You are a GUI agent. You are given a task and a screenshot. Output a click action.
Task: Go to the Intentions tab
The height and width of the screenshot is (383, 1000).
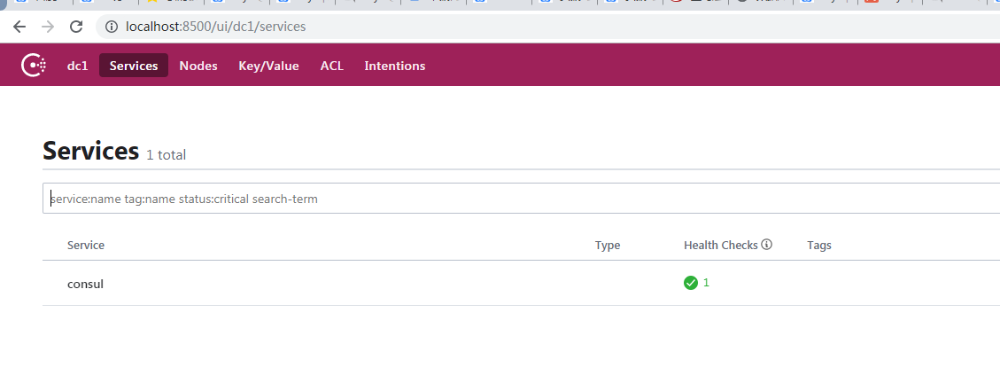(395, 66)
